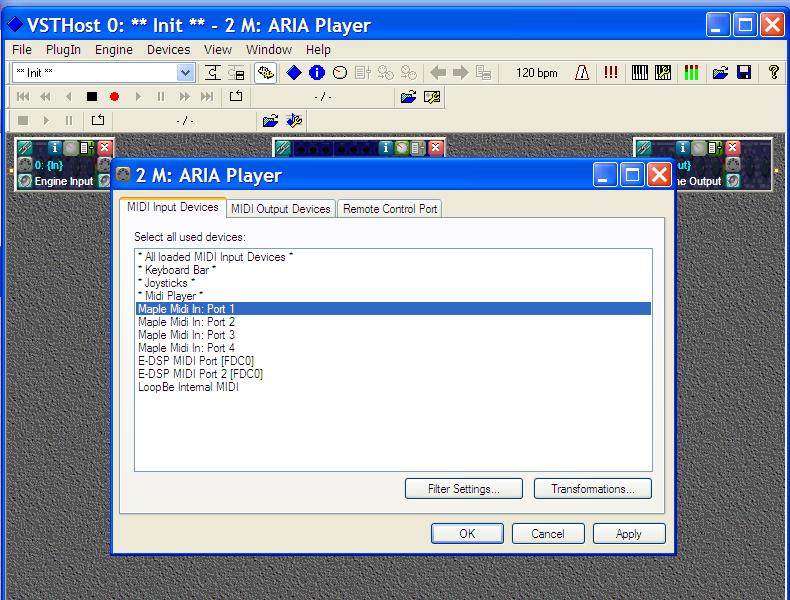Click the clock-face icon in main toolbar
This screenshot has height=600, width=790.
click(340, 73)
